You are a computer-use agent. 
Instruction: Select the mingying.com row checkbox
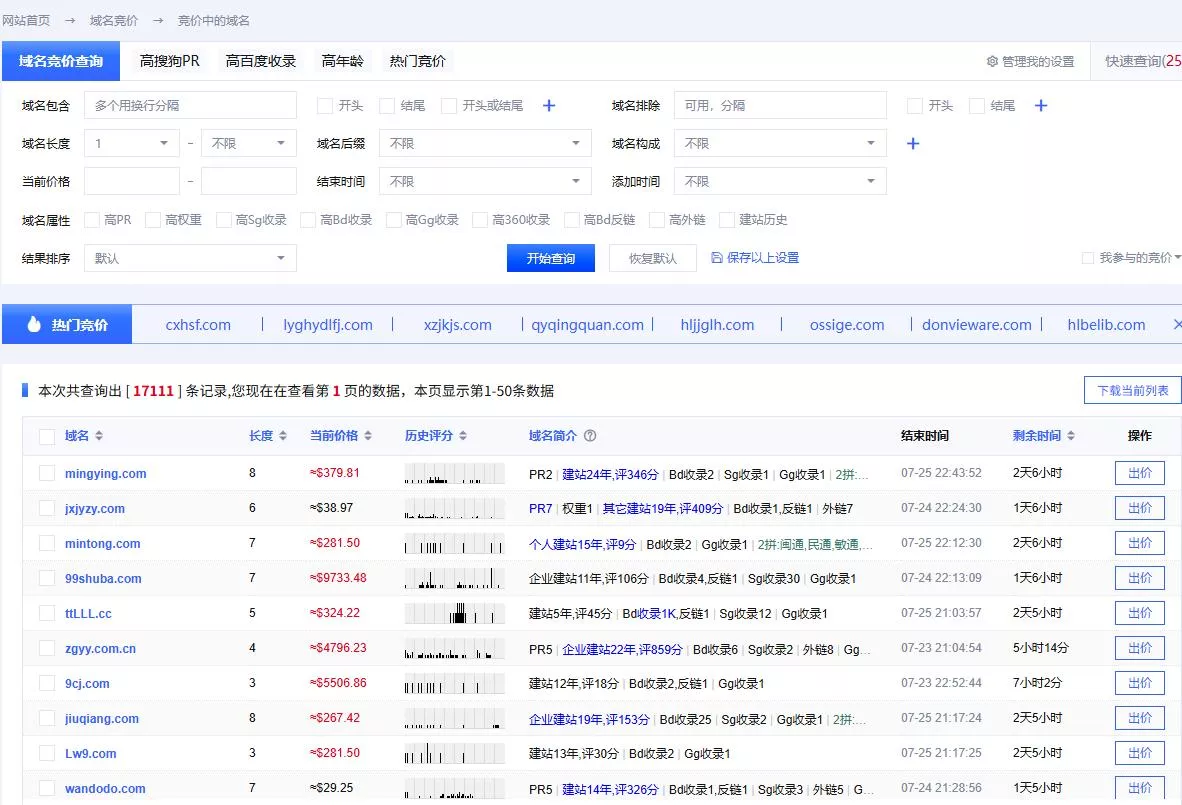click(47, 473)
